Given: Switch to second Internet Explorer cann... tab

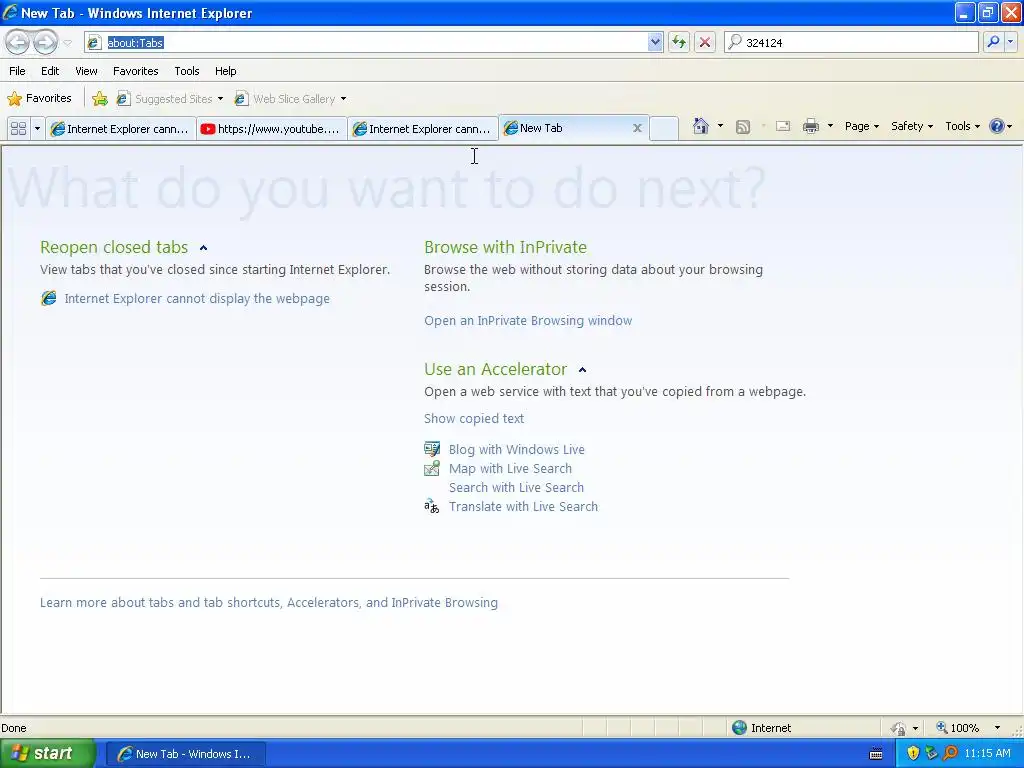Looking at the screenshot, I should point(423,129).
